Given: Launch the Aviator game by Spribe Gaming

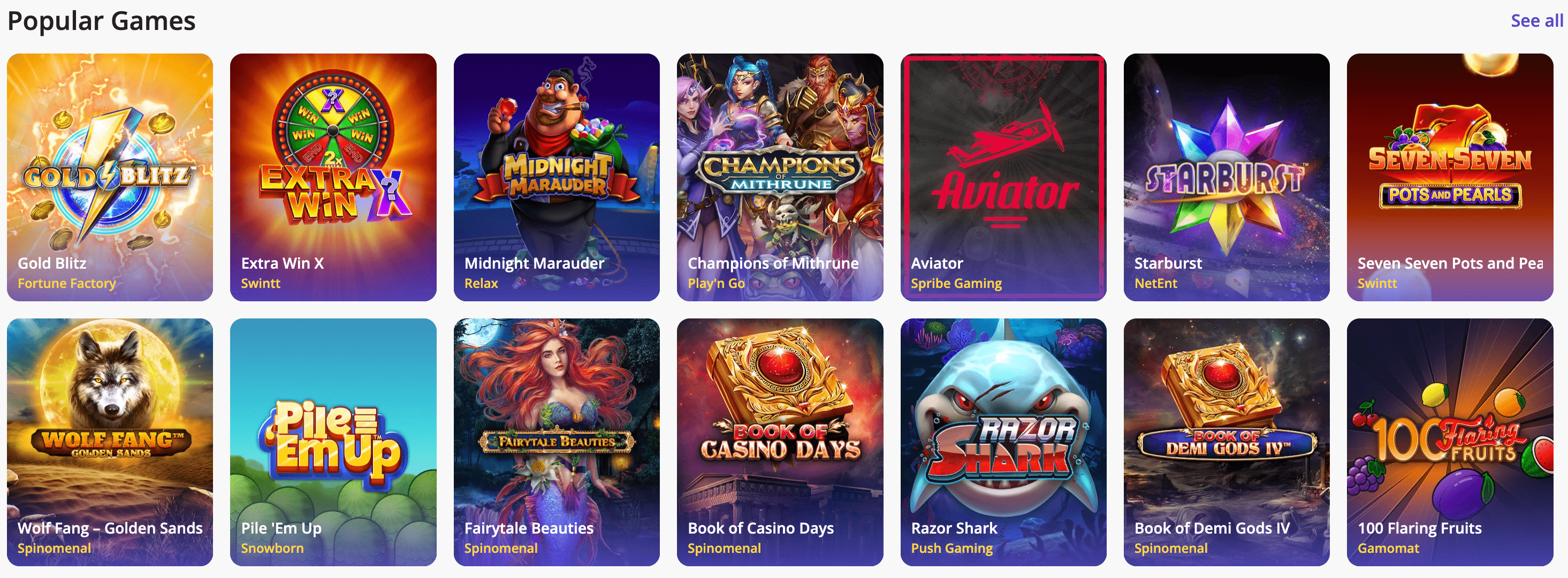Looking at the screenshot, I should click(1003, 177).
